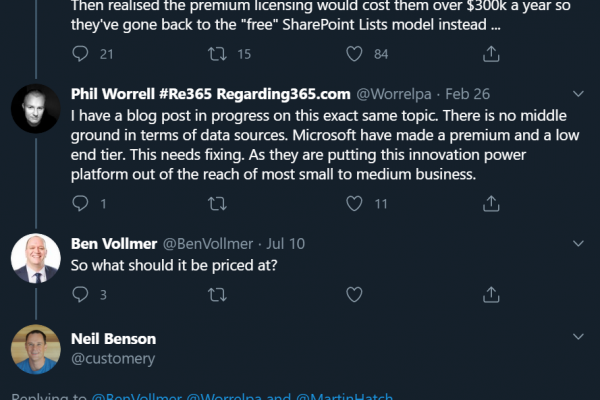Viewport: 600px width, 400px height.
Task: Share Phil Worrell's tweet
Action: [491, 203]
